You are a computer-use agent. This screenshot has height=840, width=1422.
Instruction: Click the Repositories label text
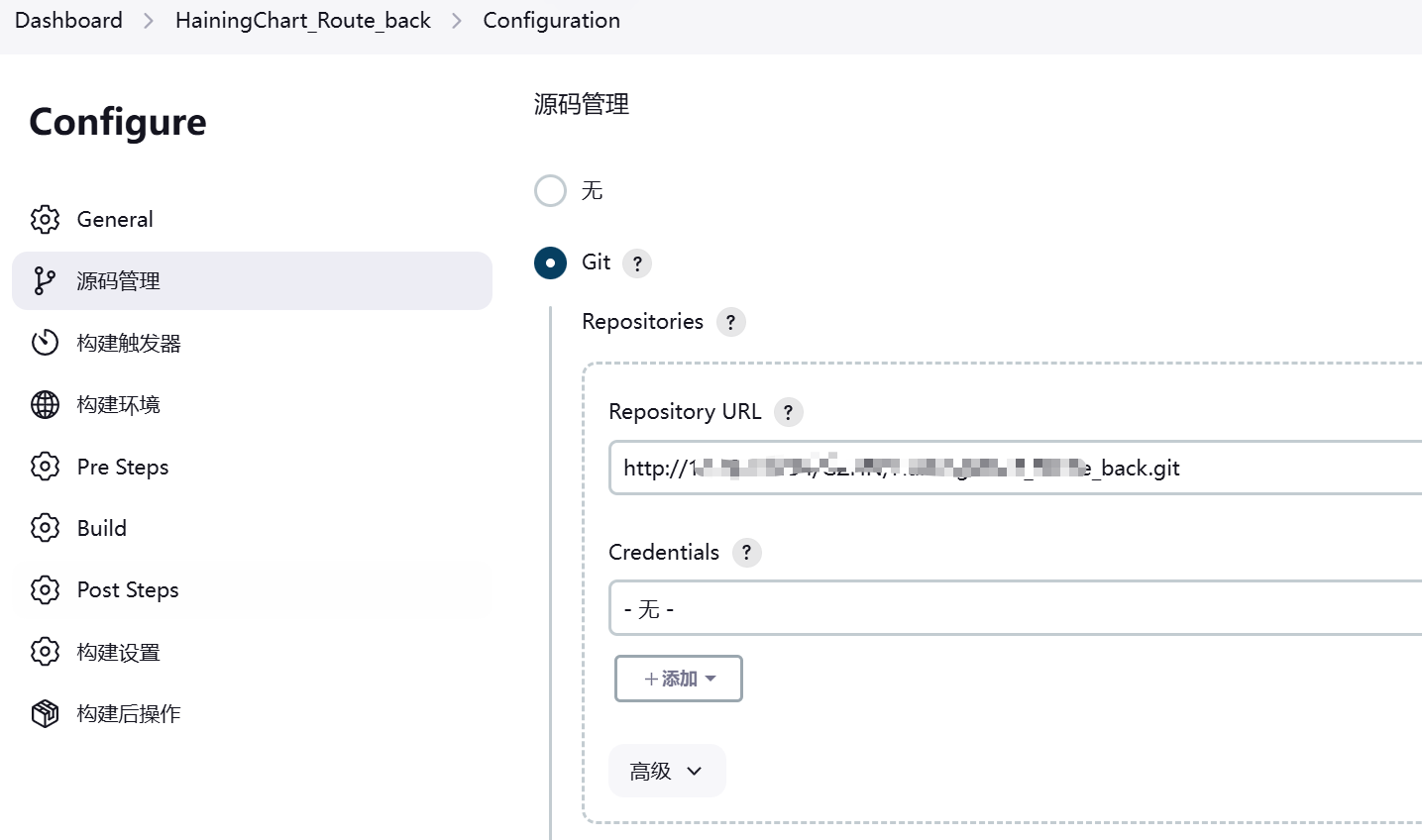pyautogui.click(x=642, y=322)
